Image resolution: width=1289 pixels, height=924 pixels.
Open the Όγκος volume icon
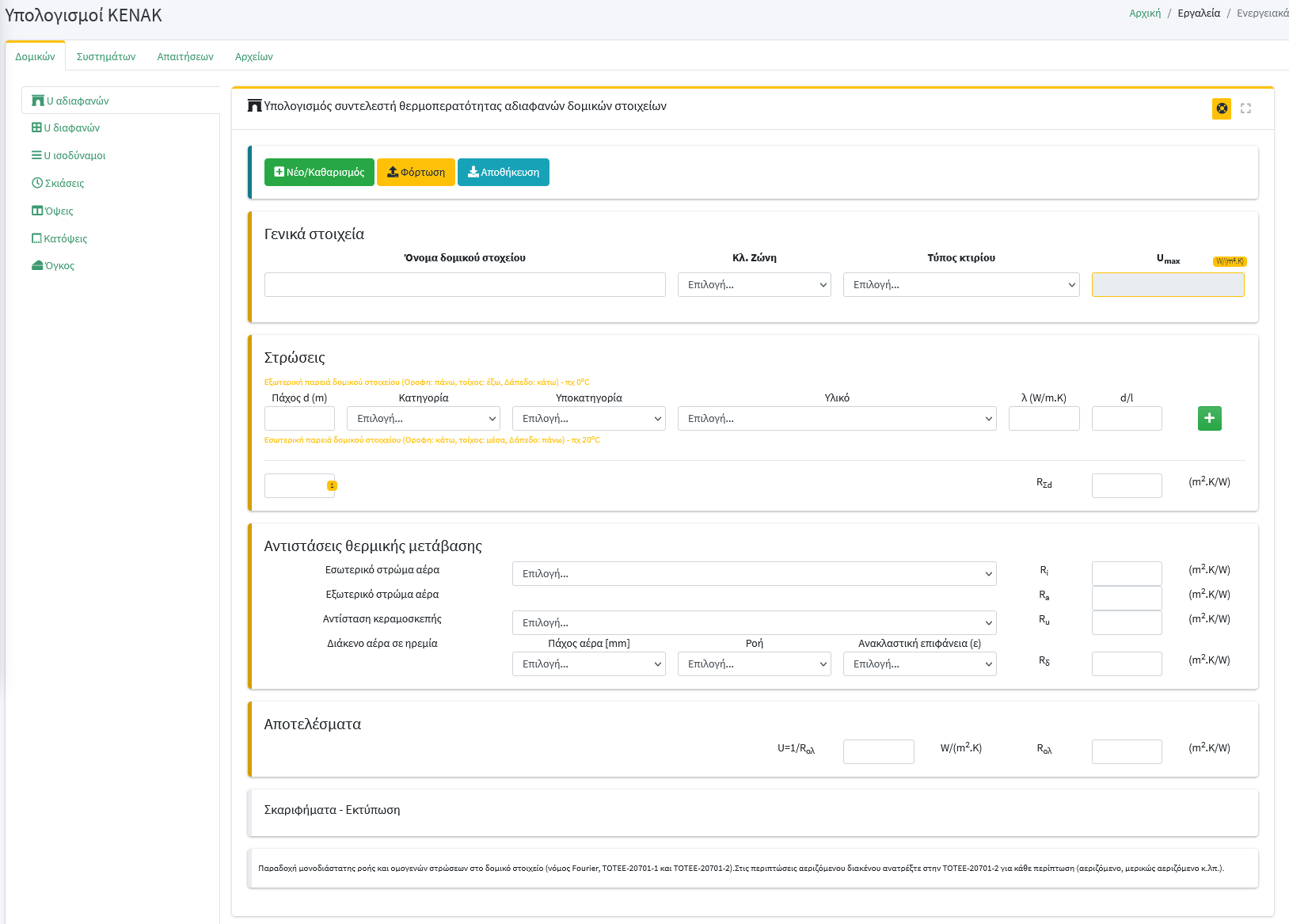(x=37, y=265)
